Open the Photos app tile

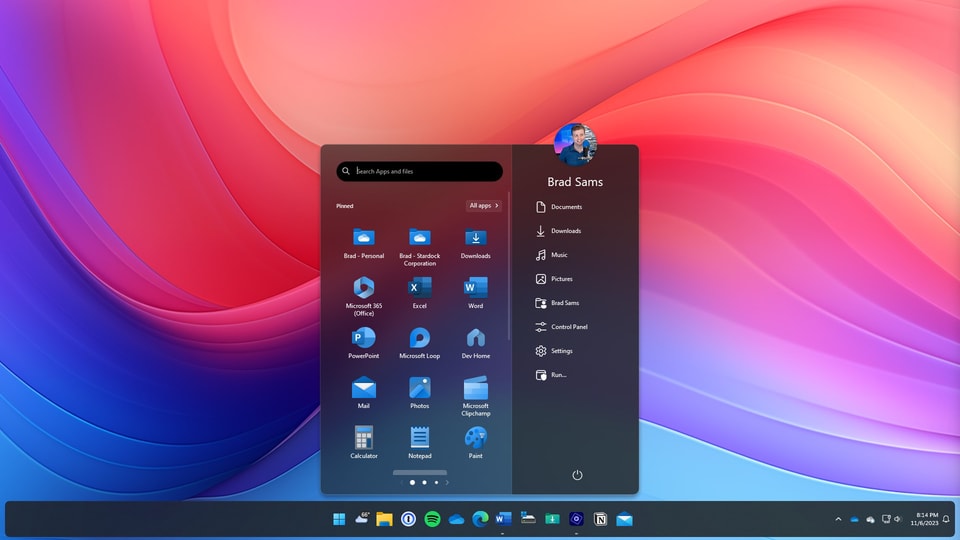(419, 393)
